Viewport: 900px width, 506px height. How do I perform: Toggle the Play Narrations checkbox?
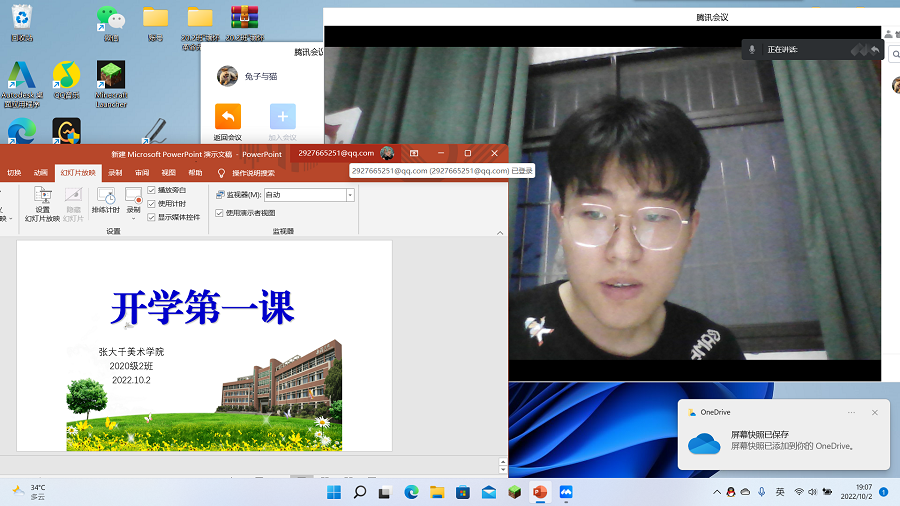pos(152,190)
